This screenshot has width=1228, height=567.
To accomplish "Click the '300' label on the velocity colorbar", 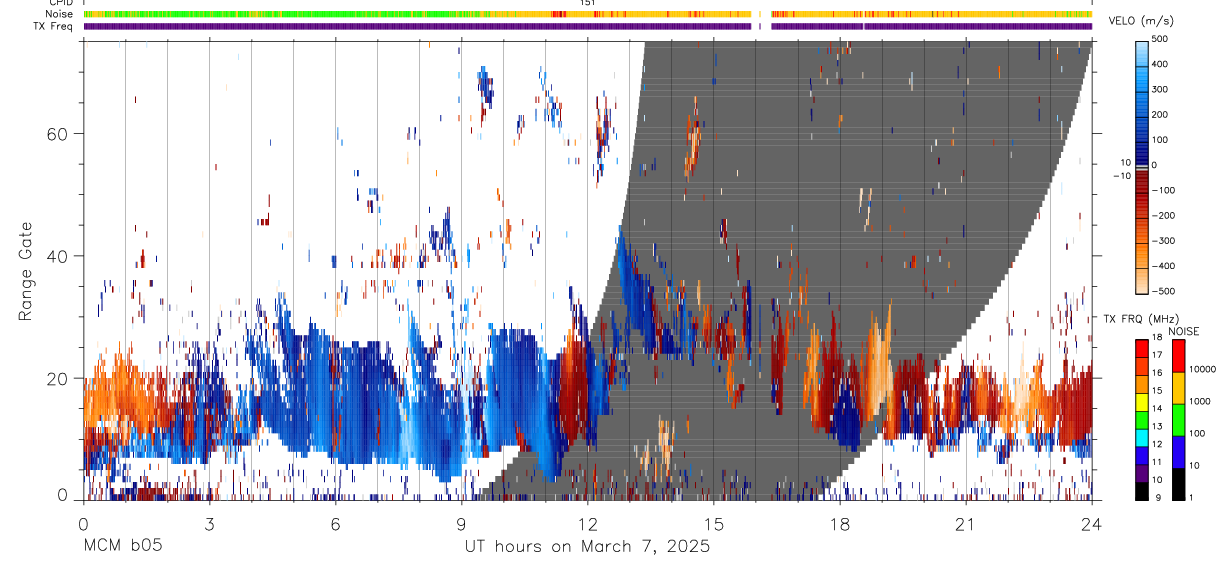I will click(x=1160, y=89).
